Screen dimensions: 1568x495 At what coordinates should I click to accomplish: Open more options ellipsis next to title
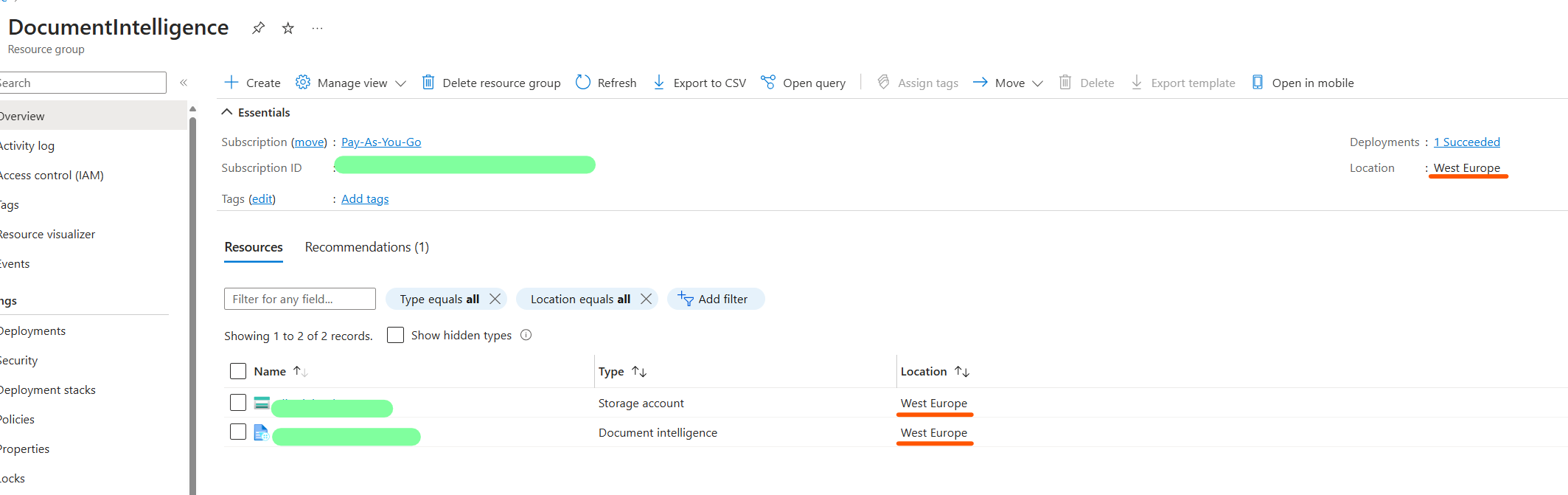pos(317,28)
